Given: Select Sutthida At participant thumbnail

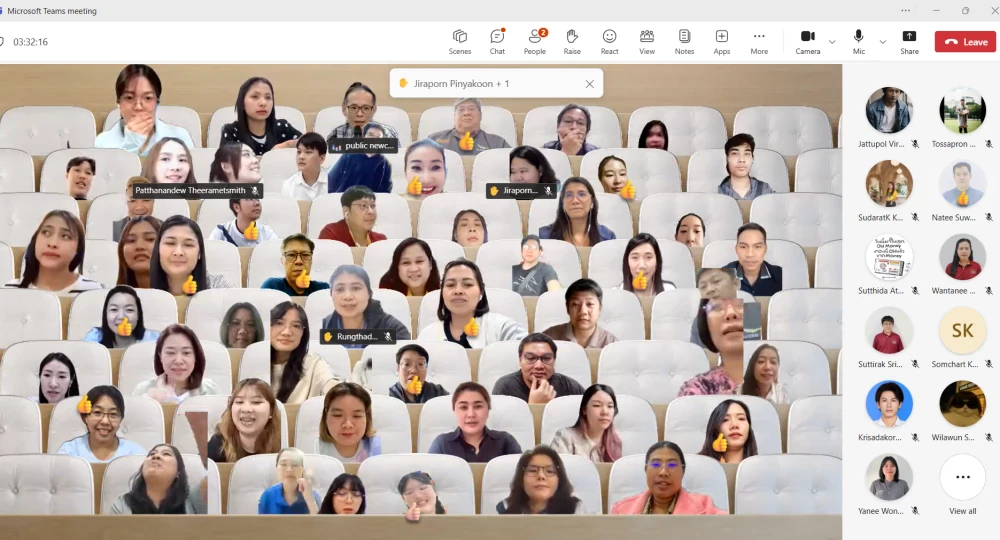Looking at the screenshot, I should point(889,257).
